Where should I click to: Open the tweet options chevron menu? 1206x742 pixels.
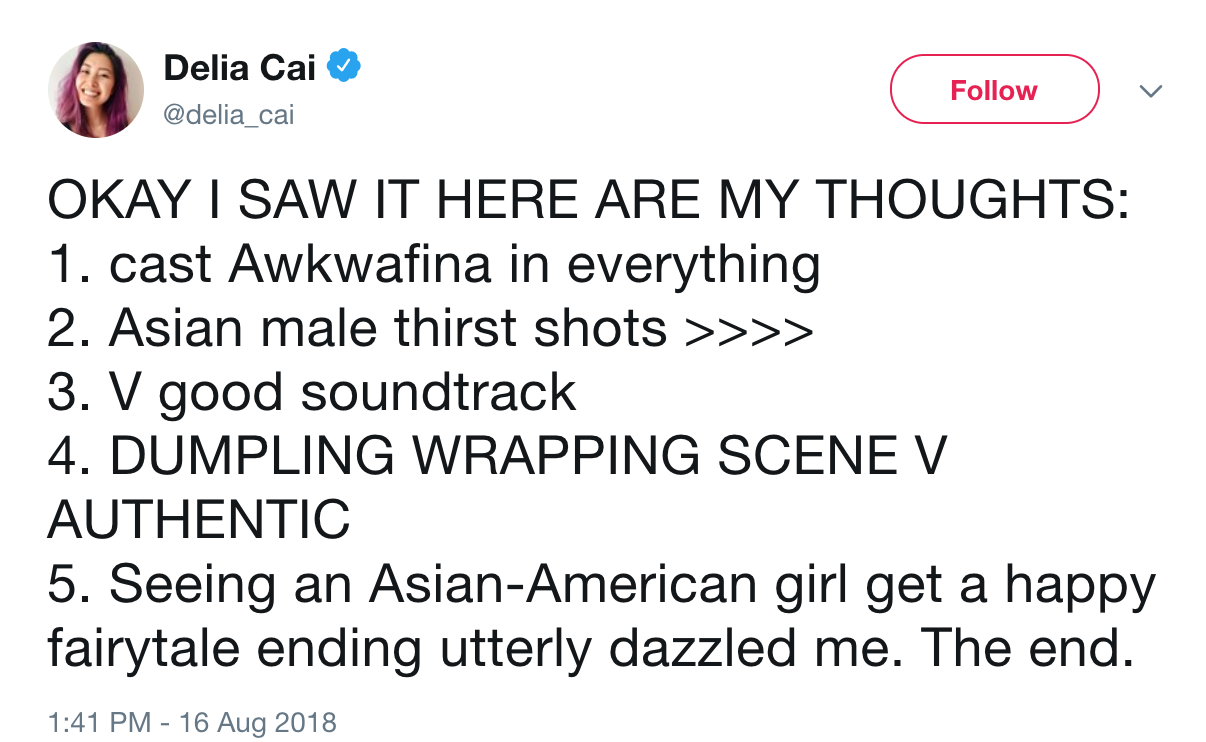[x=1151, y=91]
